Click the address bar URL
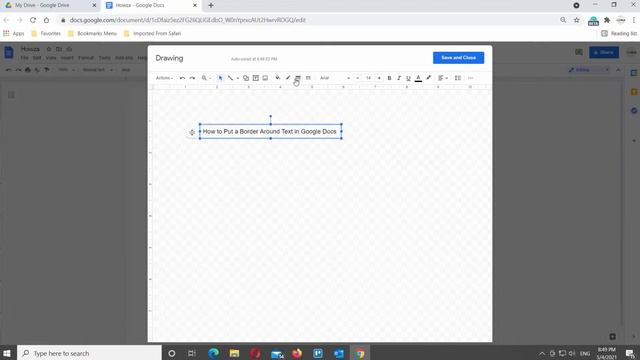This screenshot has height=360, width=640. tap(188, 20)
